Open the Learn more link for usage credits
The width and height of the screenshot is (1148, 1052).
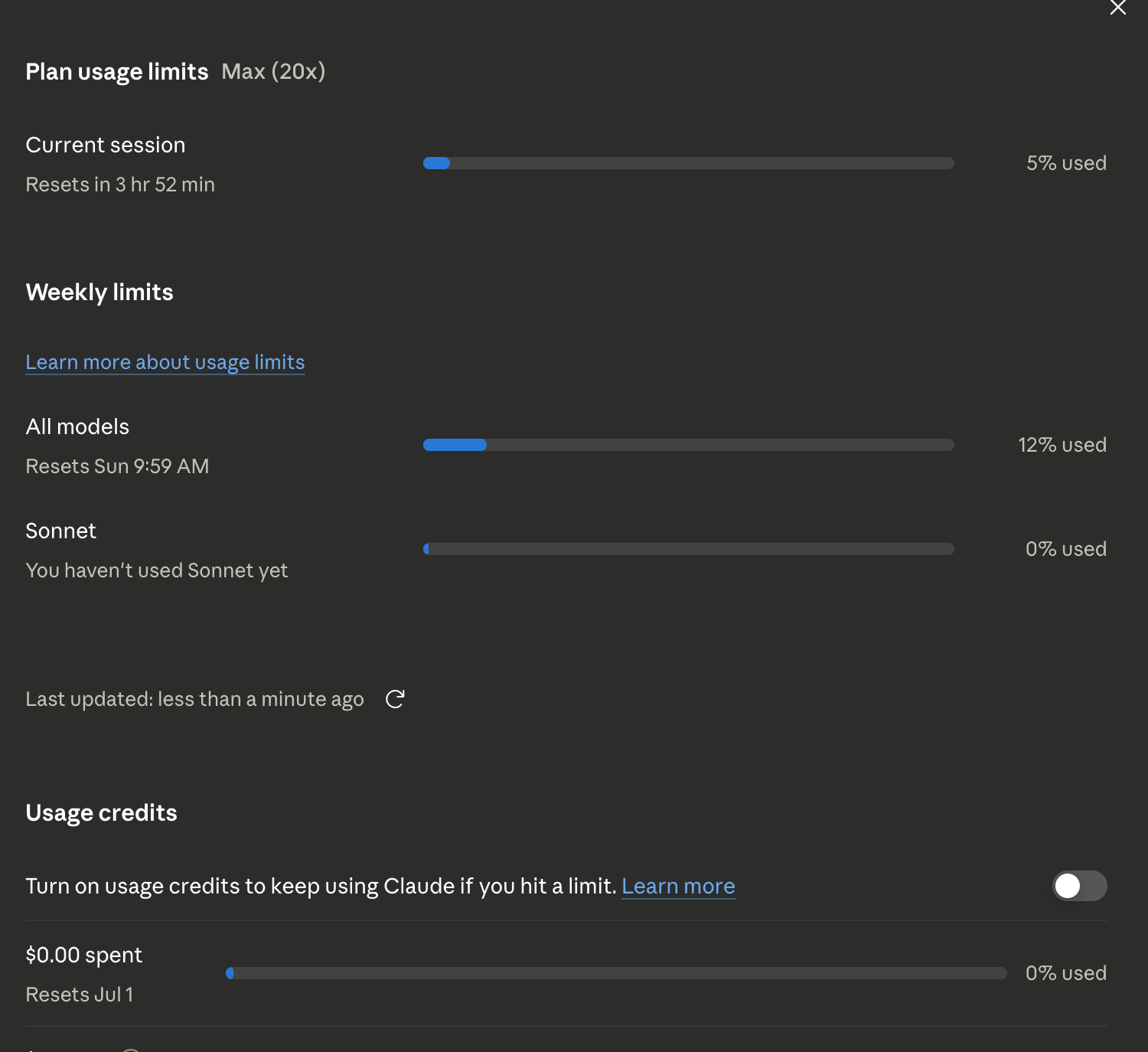(x=678, y=886)
